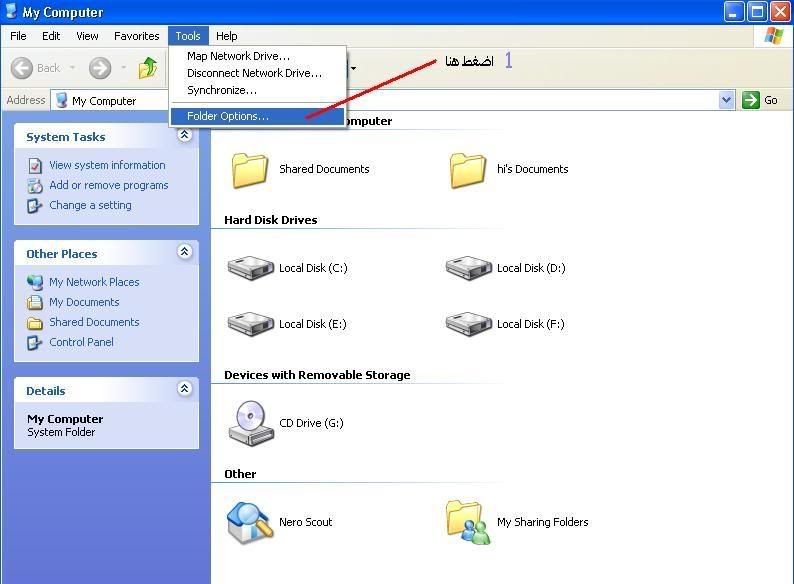Select the Local Disk (D:) drive icon

coord(468,268)
